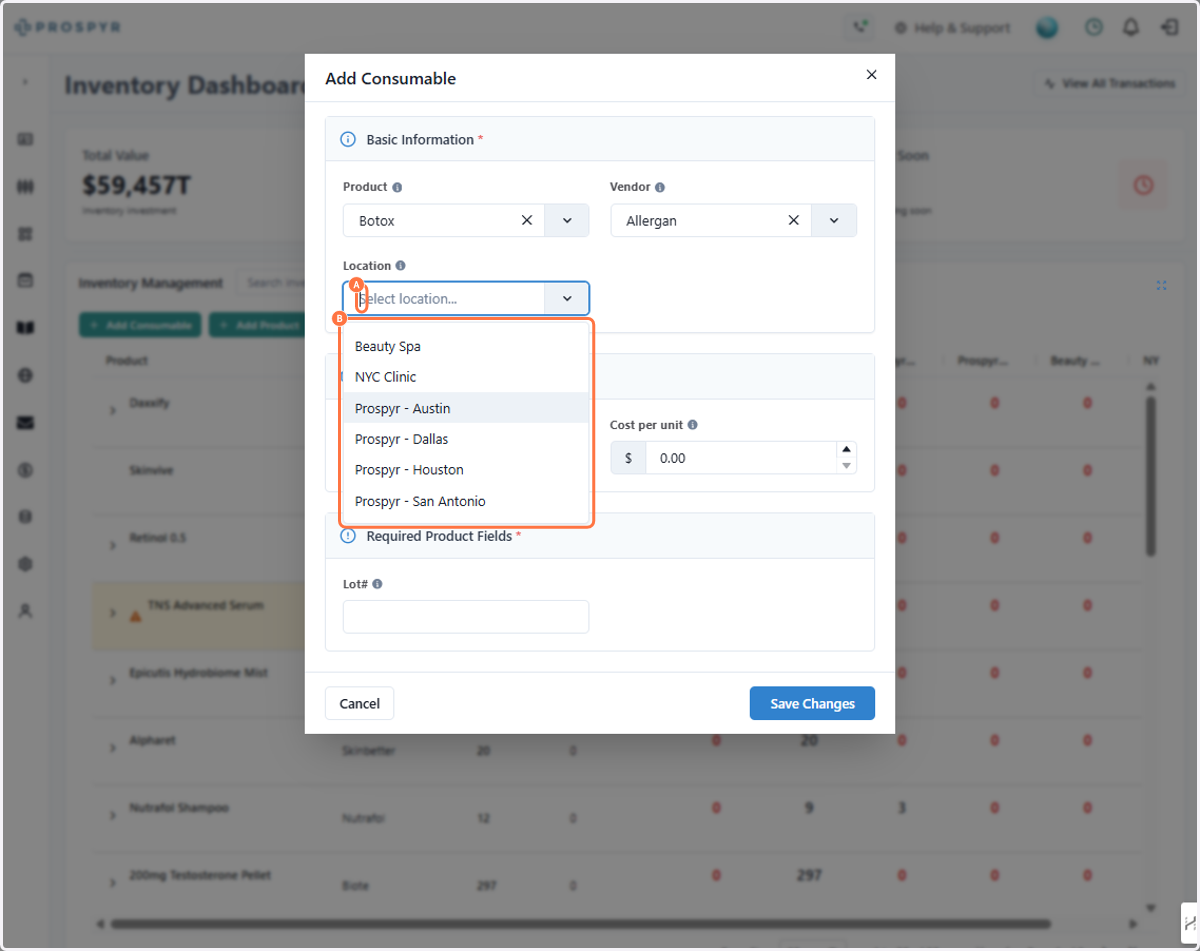This screenshot has width=1200, height=951.
Task: Expand the 200mg Testosterone Pellet row
Action: pos(113,882)
